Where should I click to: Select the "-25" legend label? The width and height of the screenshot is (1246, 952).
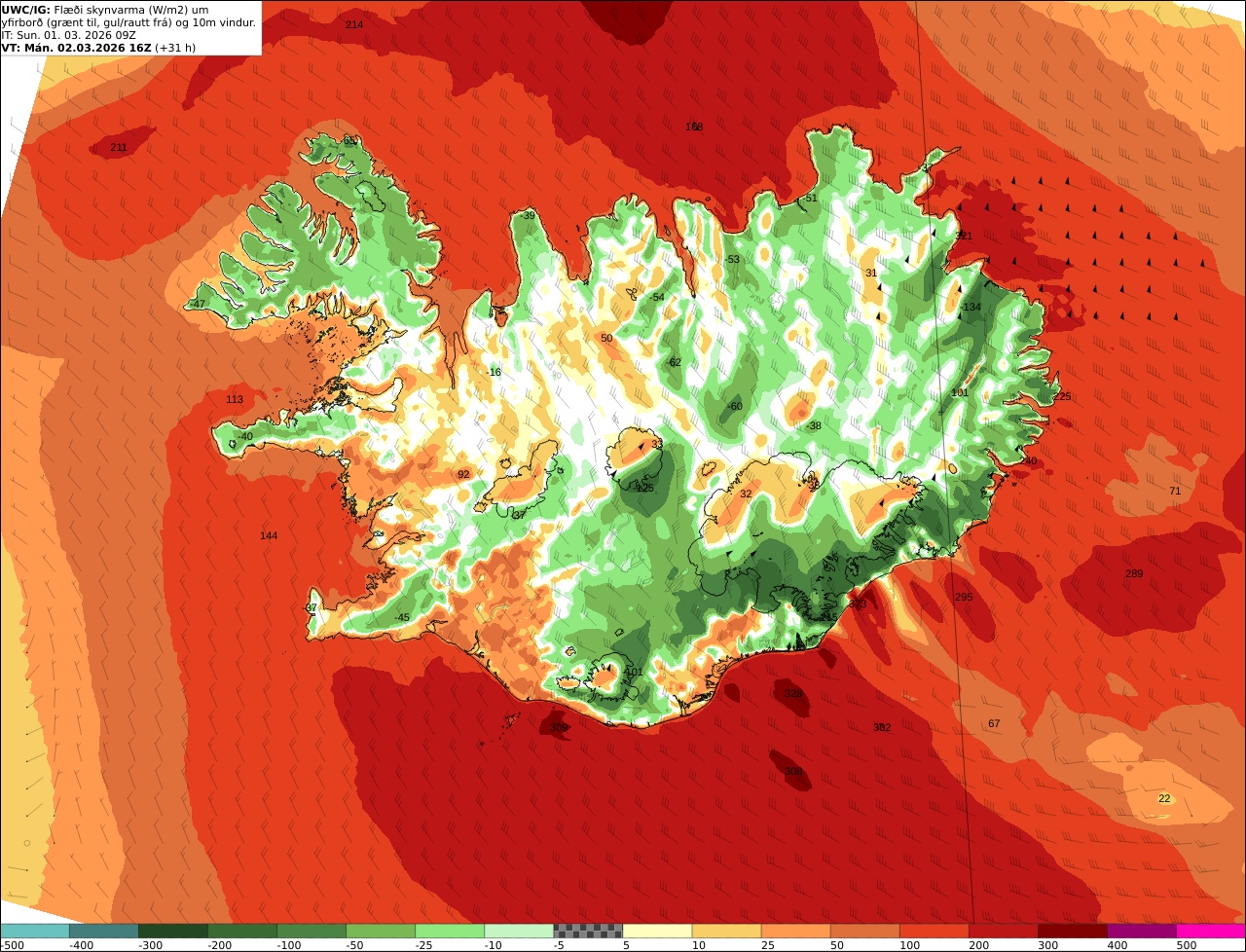[425, 945]
